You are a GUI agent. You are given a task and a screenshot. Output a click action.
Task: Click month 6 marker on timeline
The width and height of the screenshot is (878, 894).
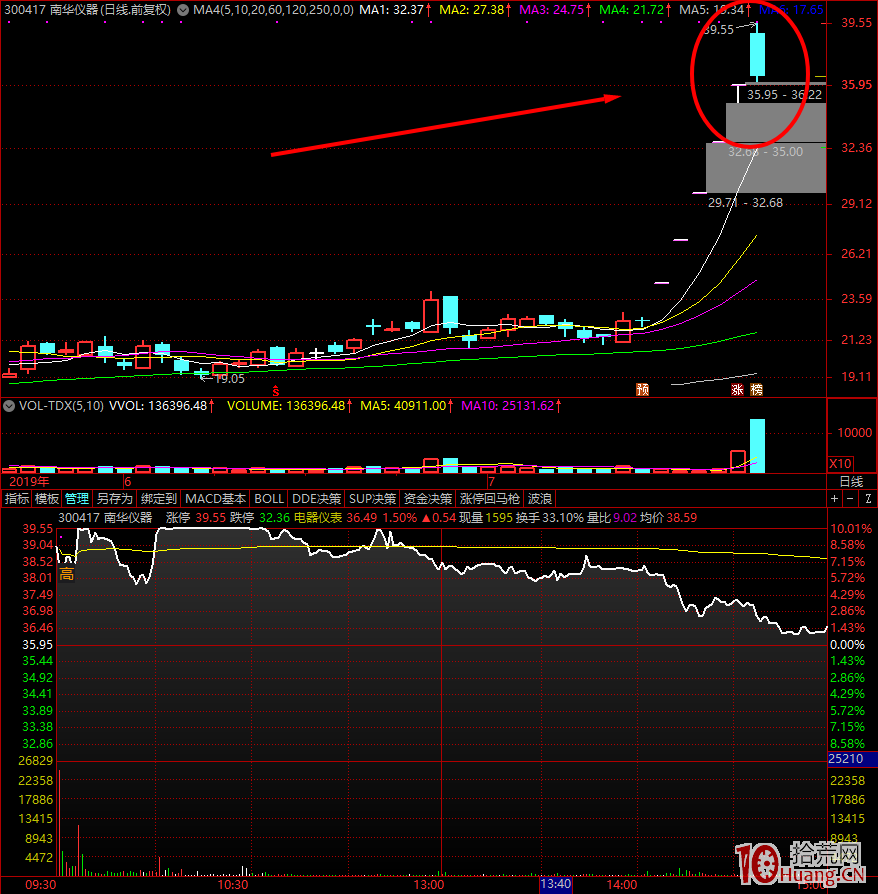click(128, 482)
